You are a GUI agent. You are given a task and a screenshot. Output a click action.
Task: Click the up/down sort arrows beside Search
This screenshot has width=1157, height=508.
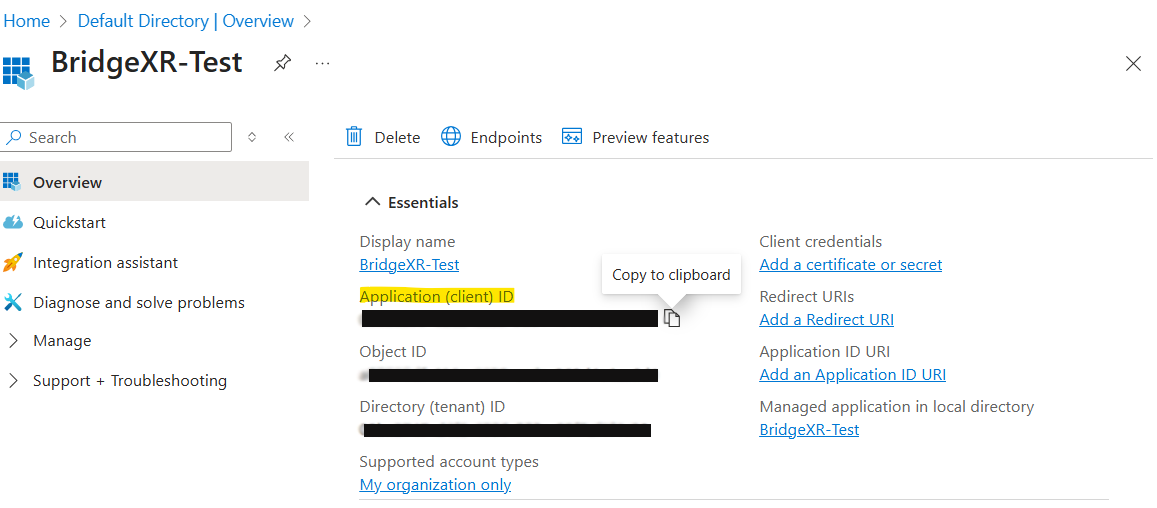click(x=252, y=137)
